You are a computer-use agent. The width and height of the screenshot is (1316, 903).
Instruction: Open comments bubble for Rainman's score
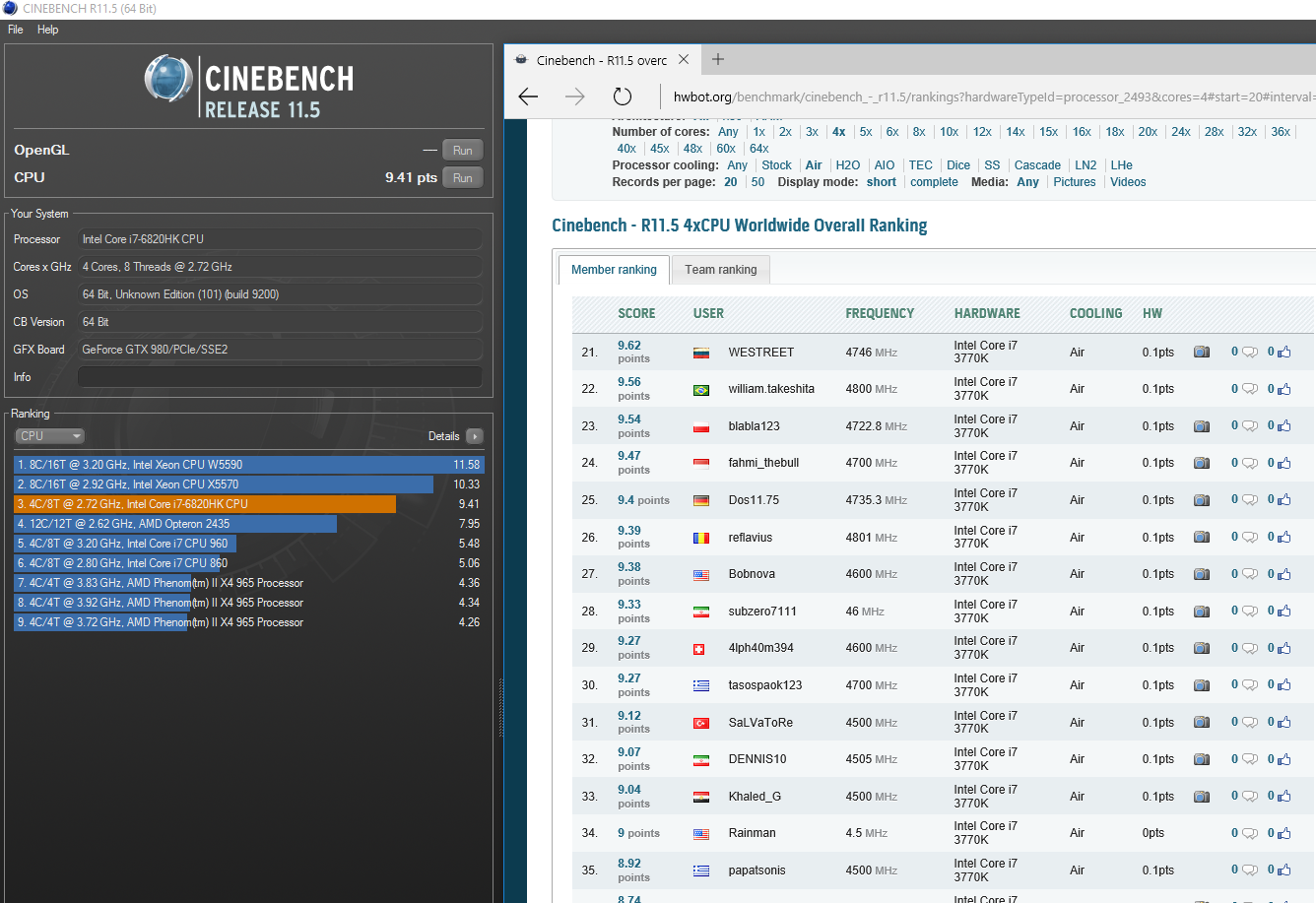click(1249, 833)
